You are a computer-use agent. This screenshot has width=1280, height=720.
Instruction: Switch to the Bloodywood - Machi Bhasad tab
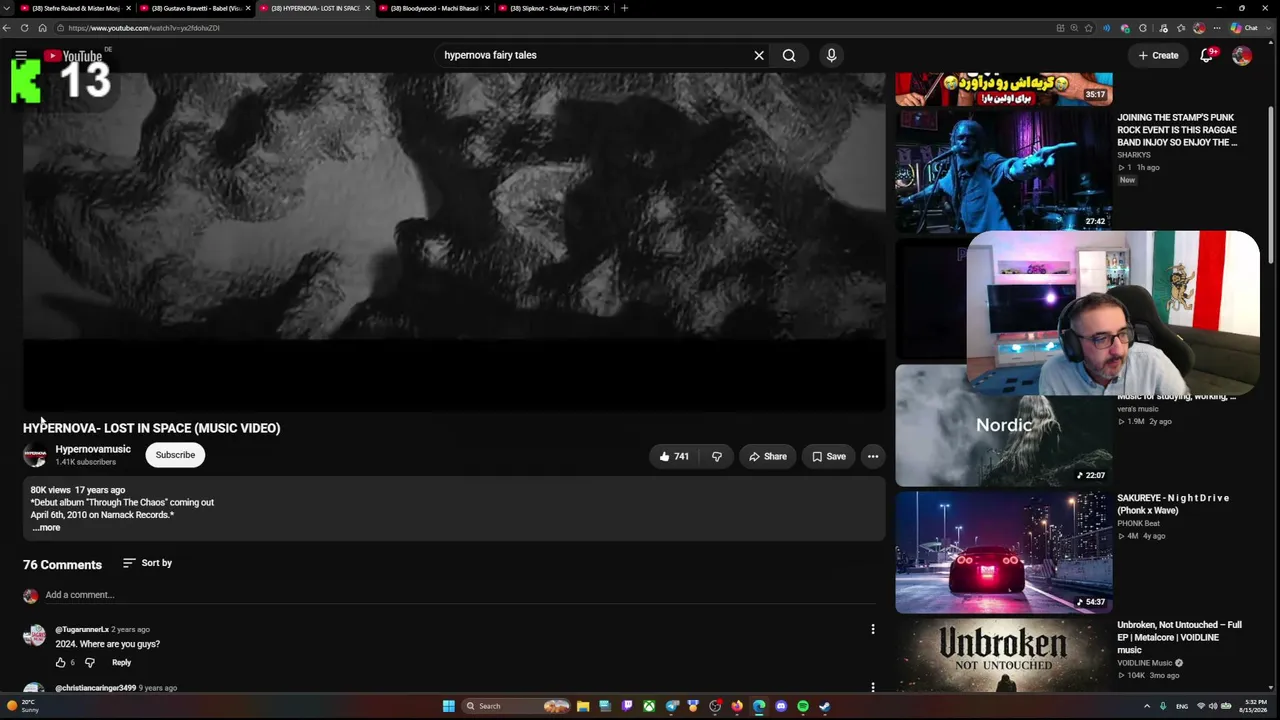tap(434, 8)
